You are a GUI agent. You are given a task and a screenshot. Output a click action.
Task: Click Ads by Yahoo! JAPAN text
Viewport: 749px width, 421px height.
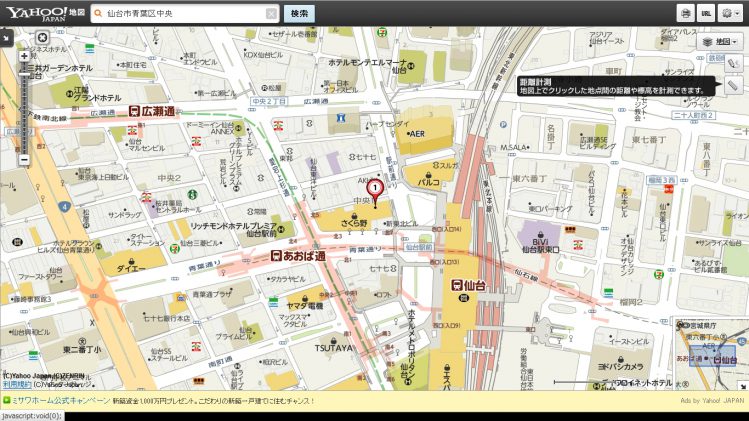(712, 400)
